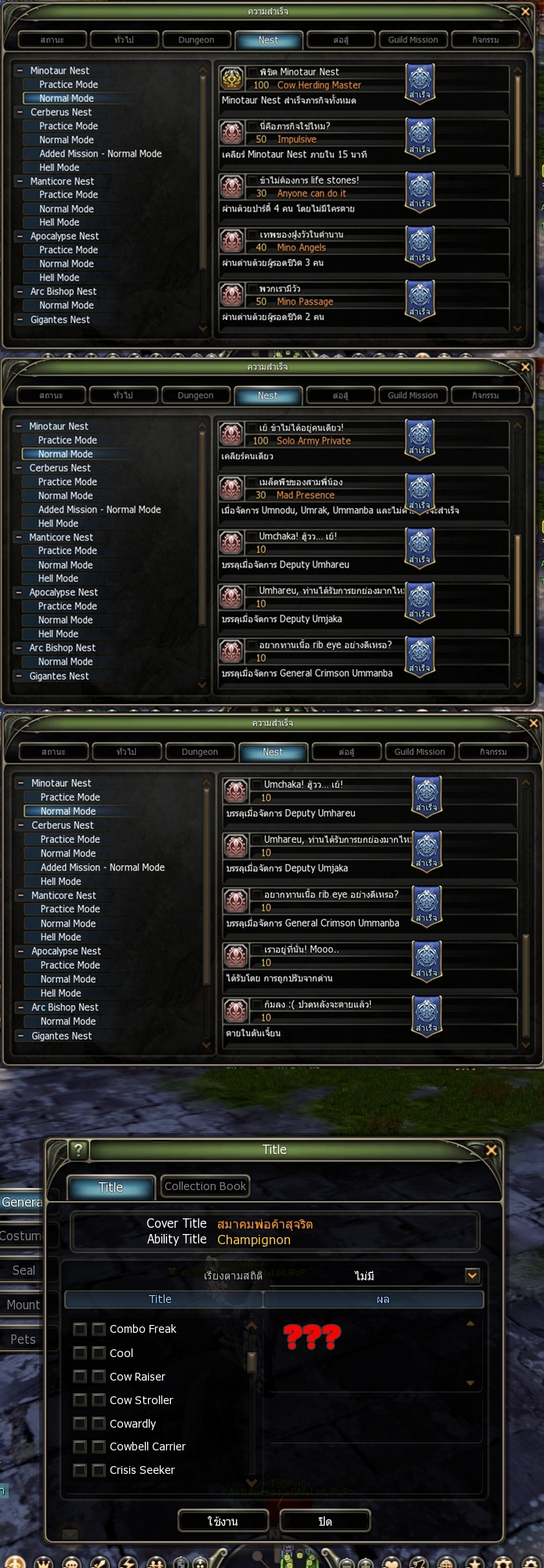Click the ปิด button
Viewport: 544px width, 1568px height.
pyautogui.click(x=325, y=1521)
